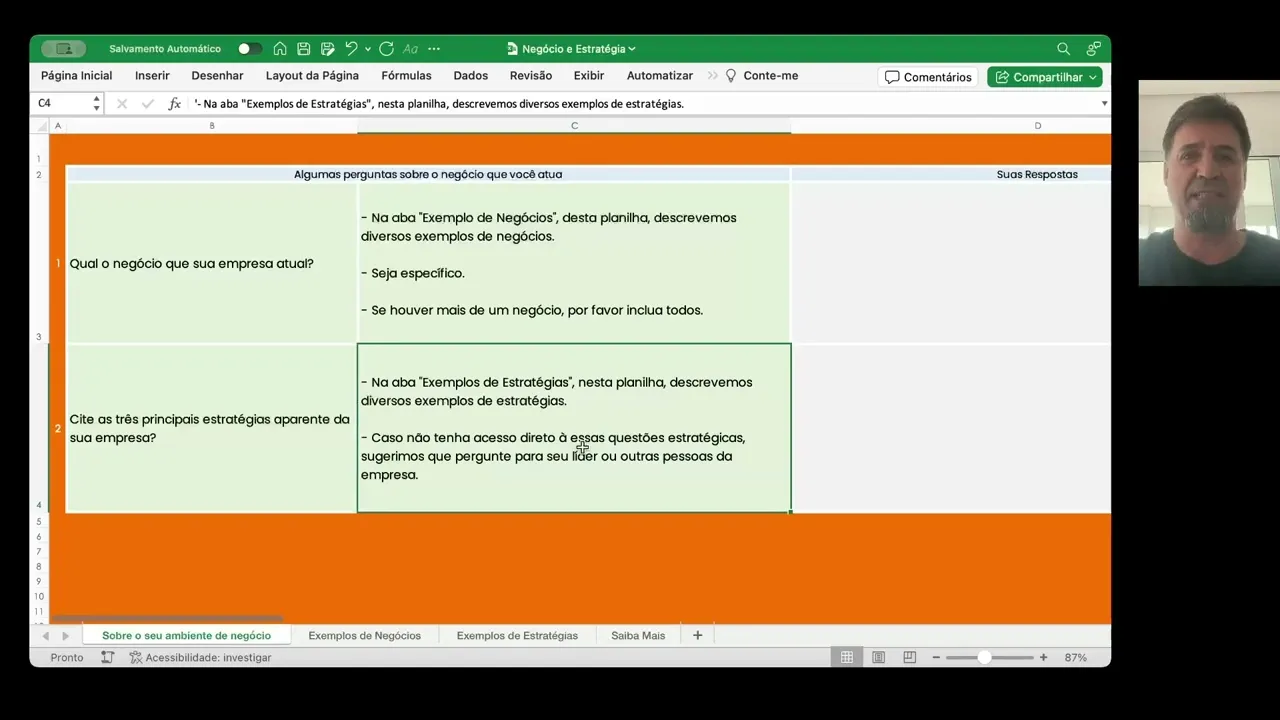Expand the formula bar with arrow

1104,103
